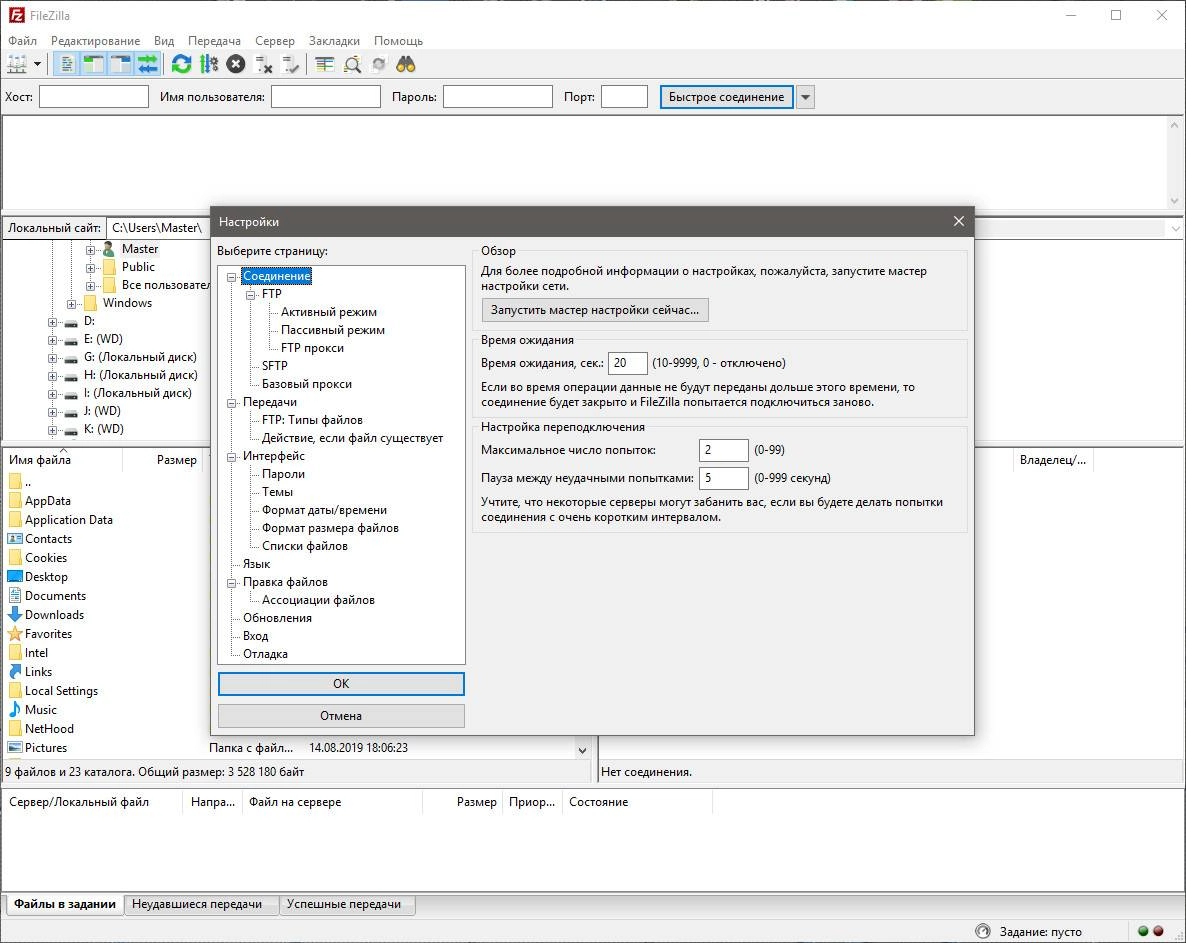Switch to Неудавшиеся передачи tab

[197, 904]
